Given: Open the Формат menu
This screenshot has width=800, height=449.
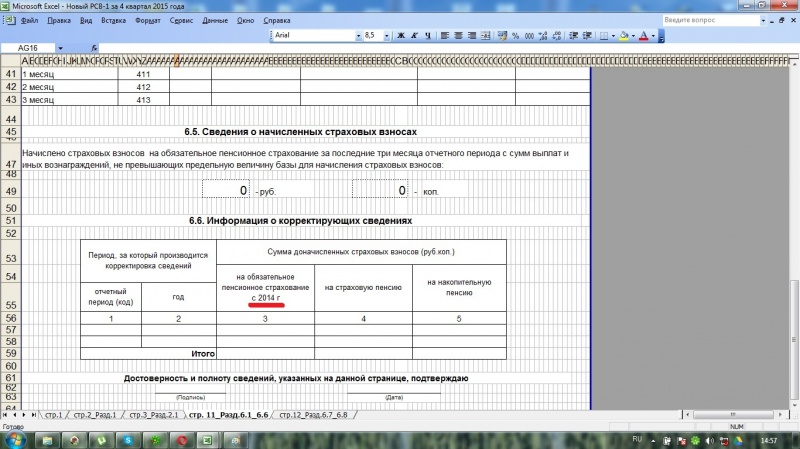Looking at the screenshot, I should point(148,20).
